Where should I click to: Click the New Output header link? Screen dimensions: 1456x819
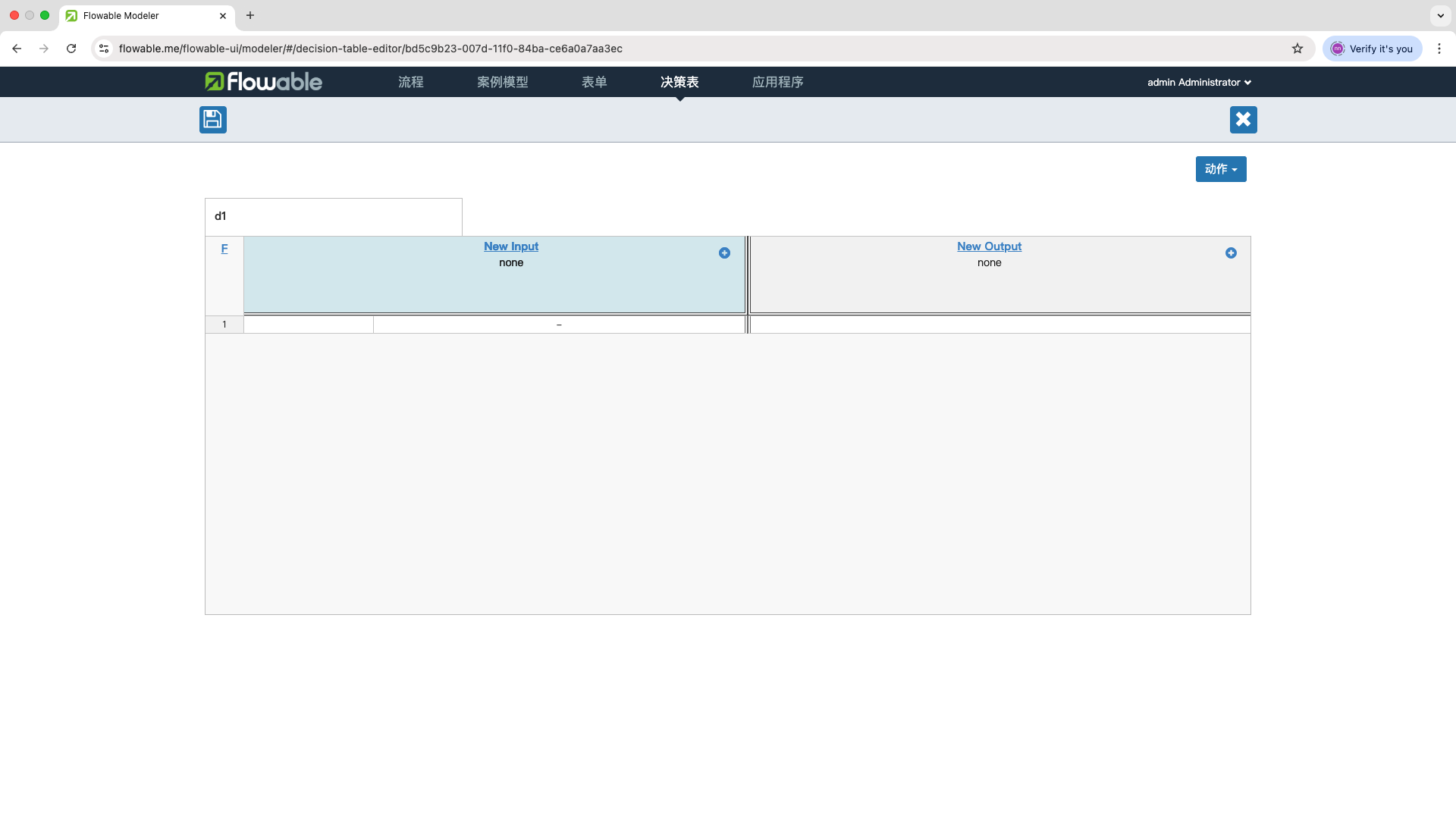point(989,246)
